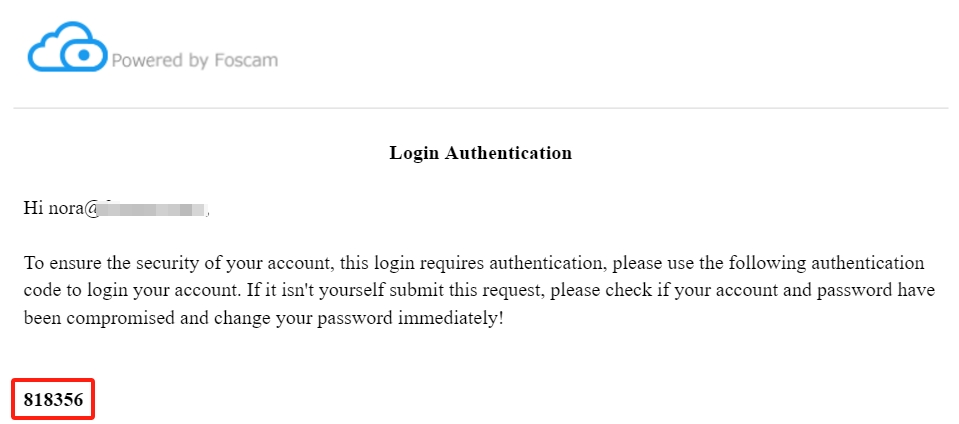
Task: Click the 'Hi nora@' greeting text
Action: point(61,208)
